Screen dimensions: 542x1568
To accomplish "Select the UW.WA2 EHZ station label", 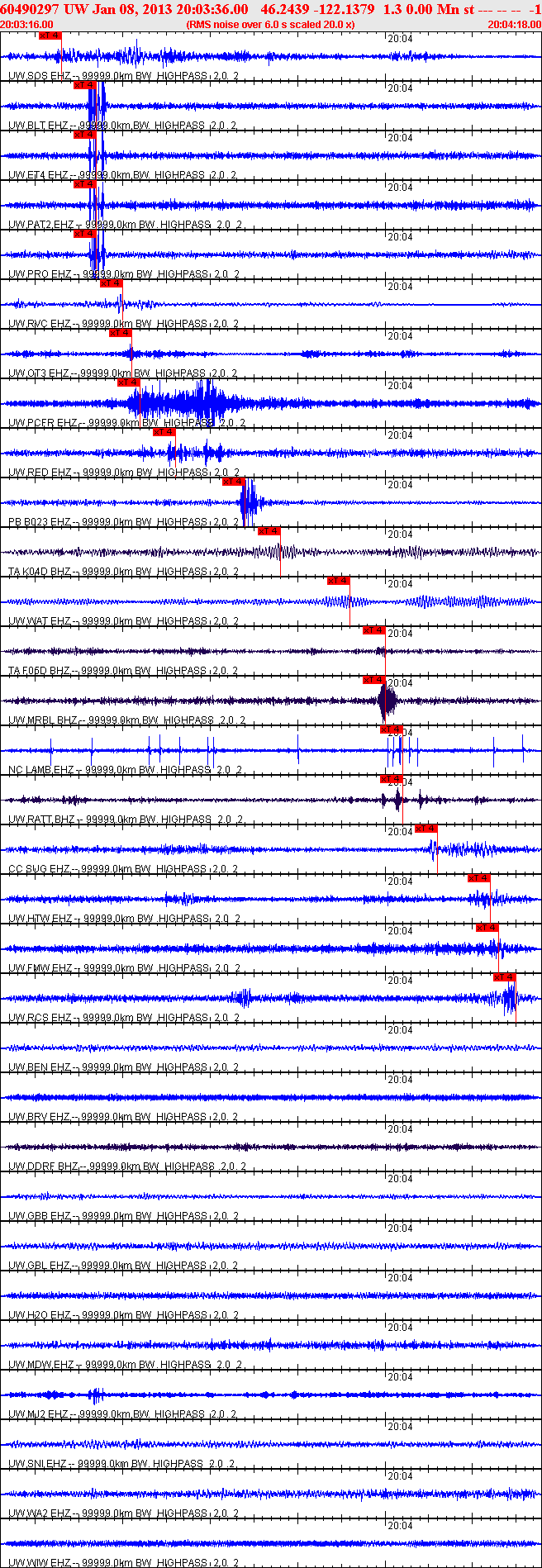I will 40,1513.
